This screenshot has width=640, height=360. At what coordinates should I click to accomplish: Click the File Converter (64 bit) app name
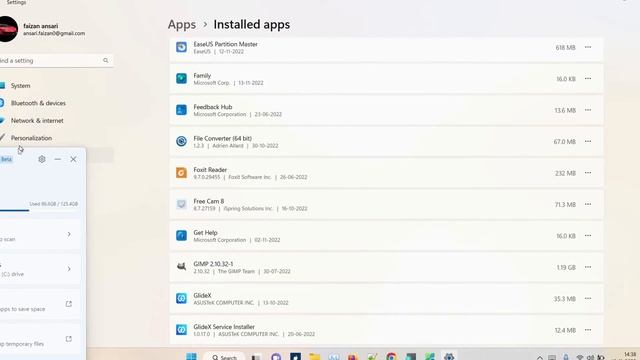[x=222, y=138]
